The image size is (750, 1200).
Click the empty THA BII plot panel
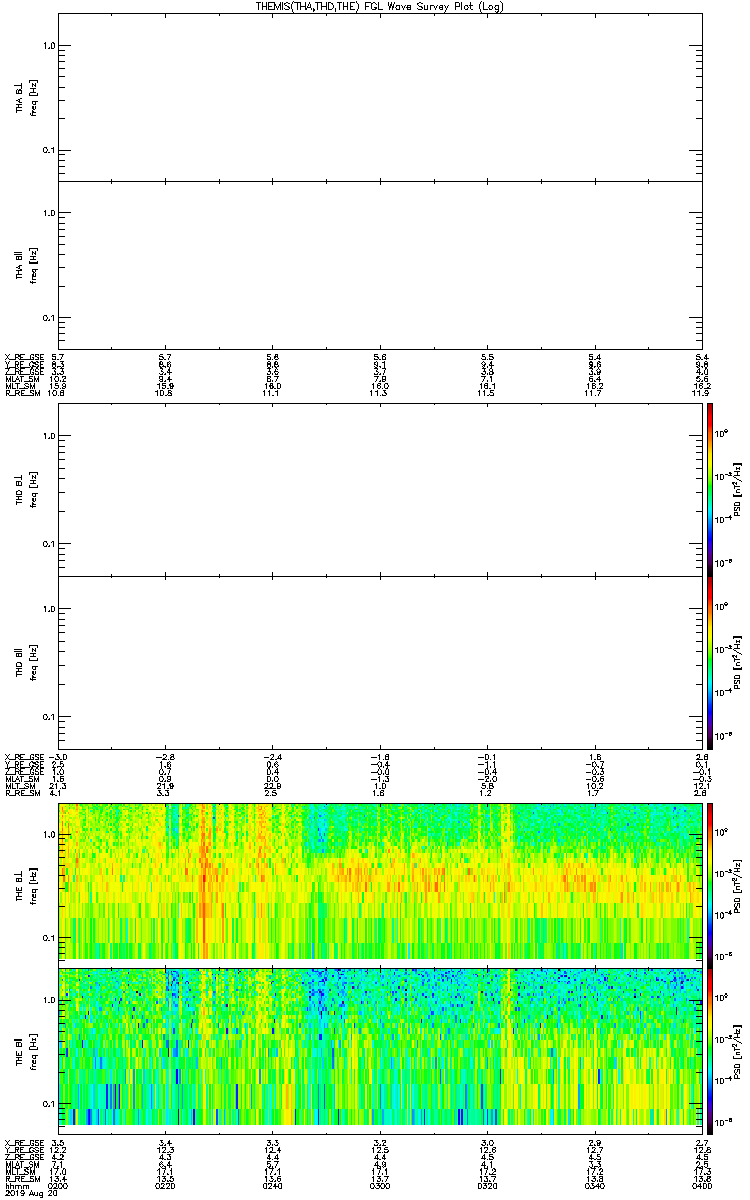tap(381, 265)
